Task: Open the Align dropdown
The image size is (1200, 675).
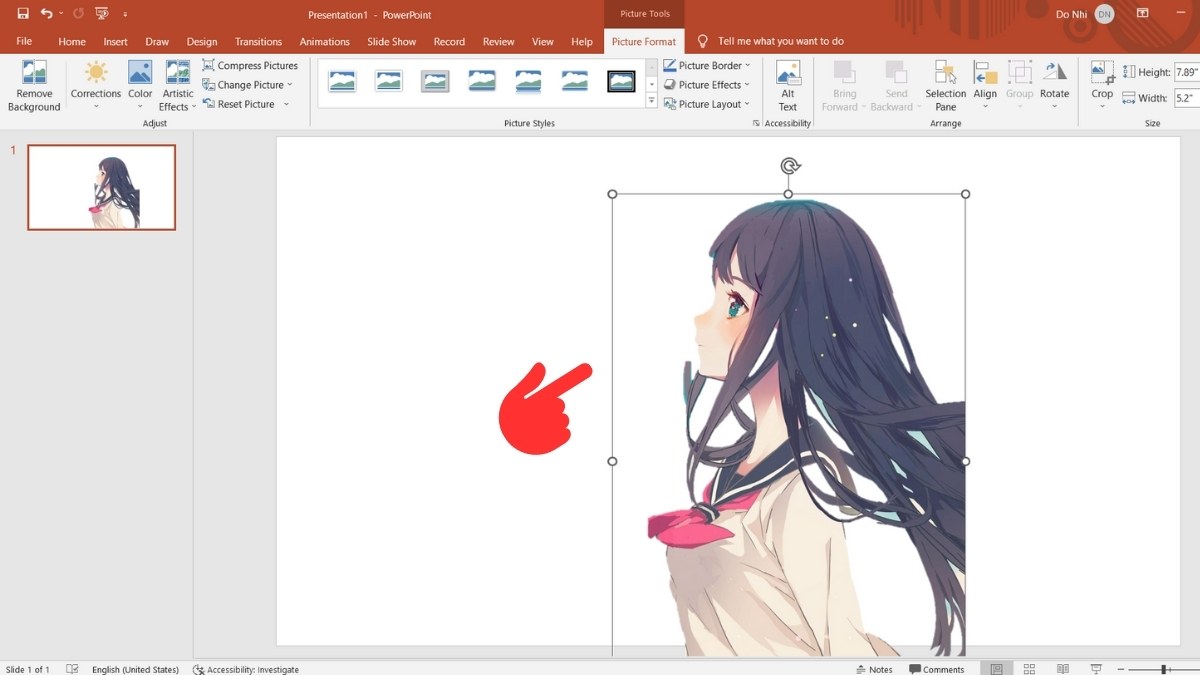Action: click(985, 86)
